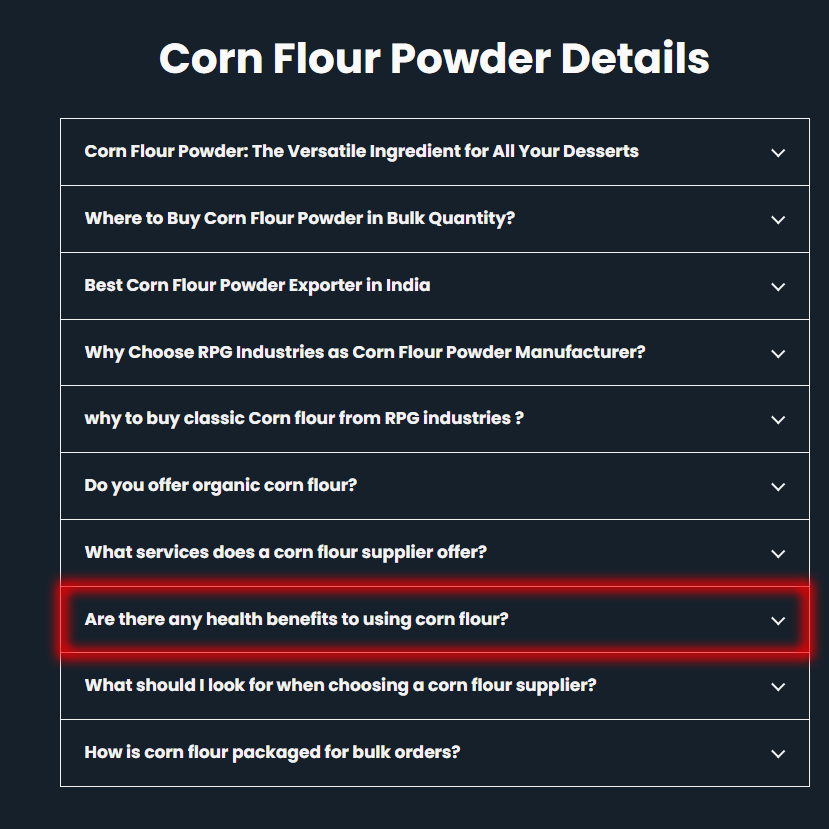Open 'What should I look for when choosing' question

point(340,686)
